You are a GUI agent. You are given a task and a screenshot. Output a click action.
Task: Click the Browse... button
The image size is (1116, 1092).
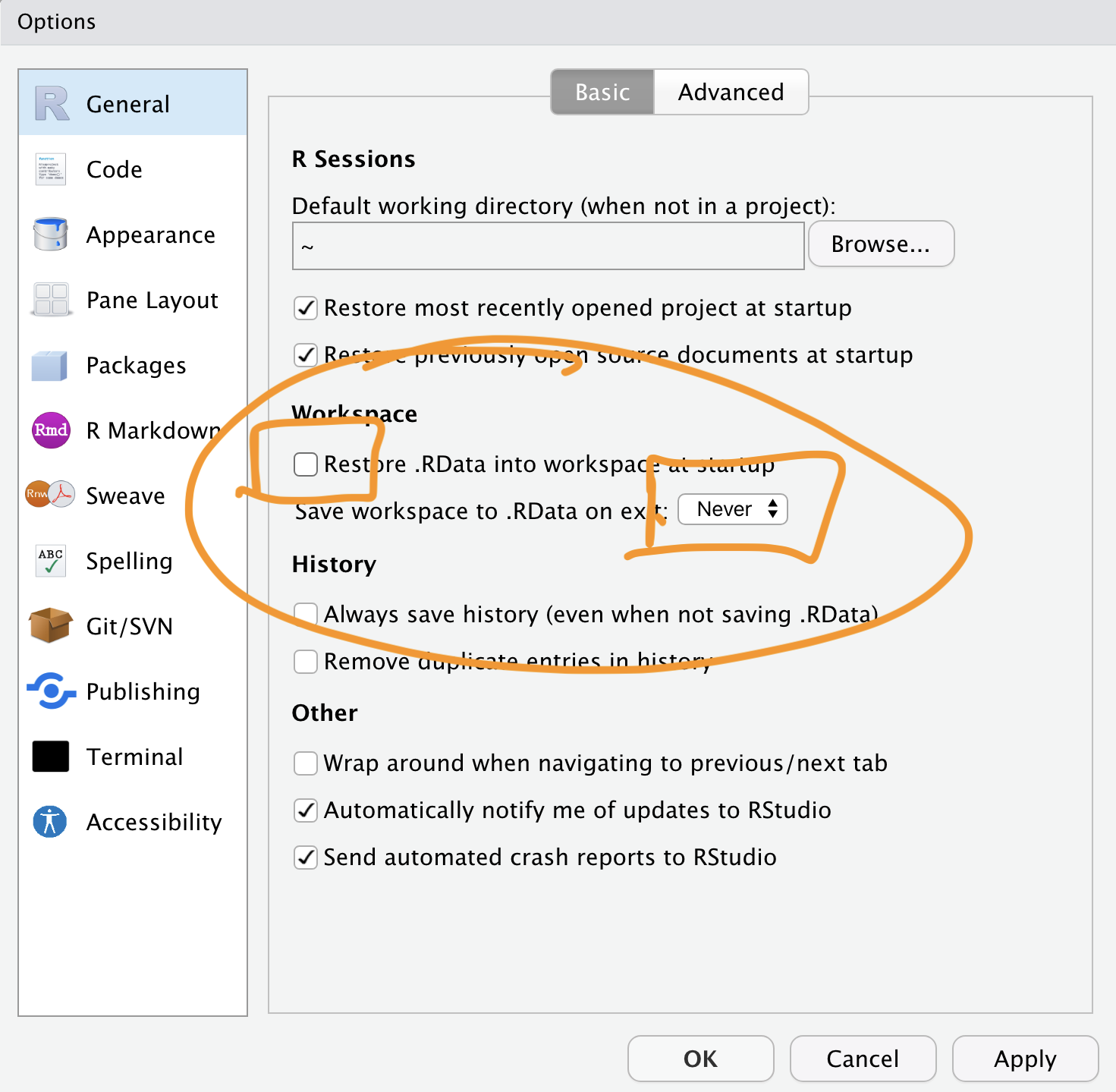[880, 244]
